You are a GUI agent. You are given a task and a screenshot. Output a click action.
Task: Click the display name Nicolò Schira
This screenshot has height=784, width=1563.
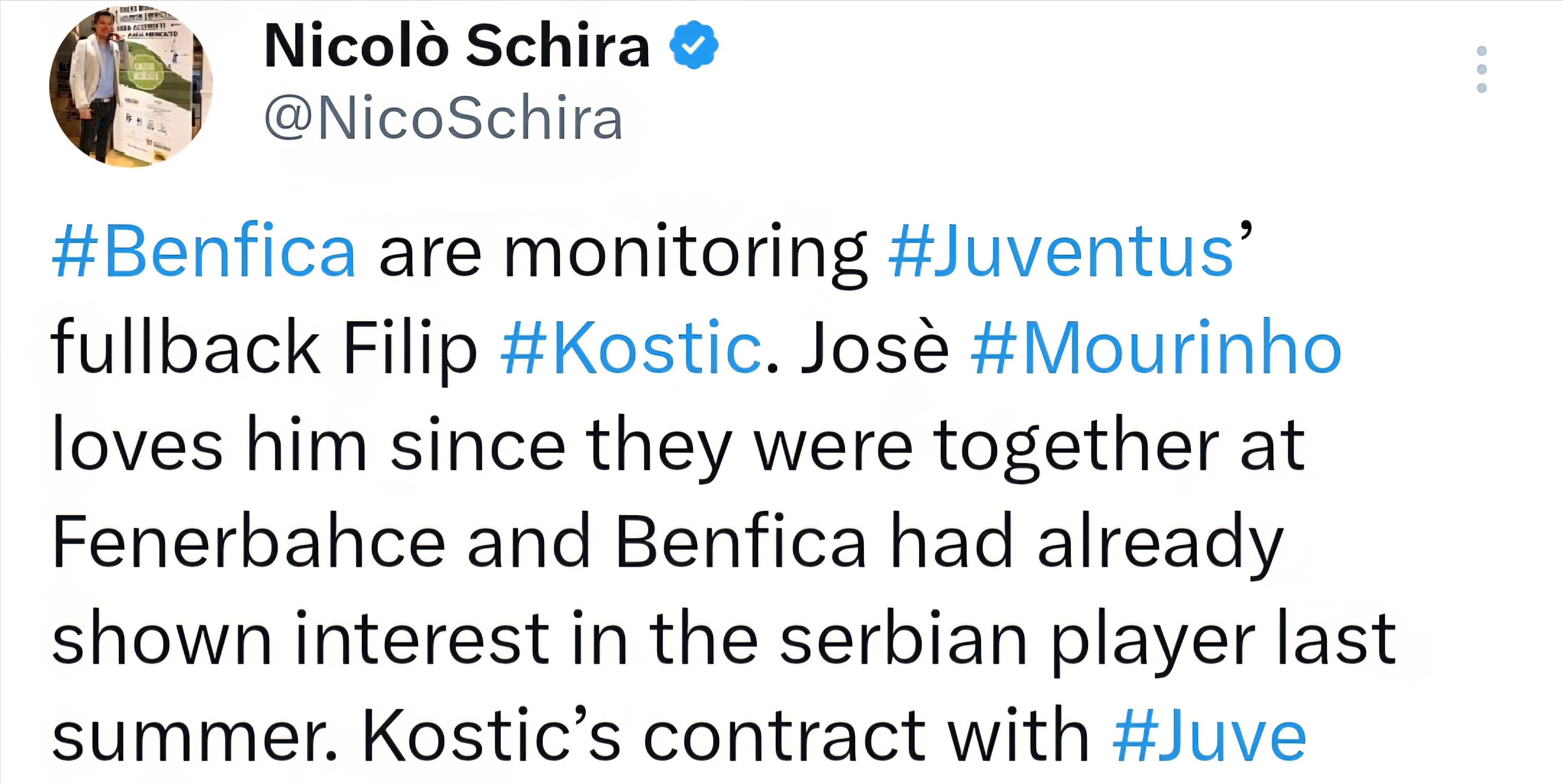point(457,46)
